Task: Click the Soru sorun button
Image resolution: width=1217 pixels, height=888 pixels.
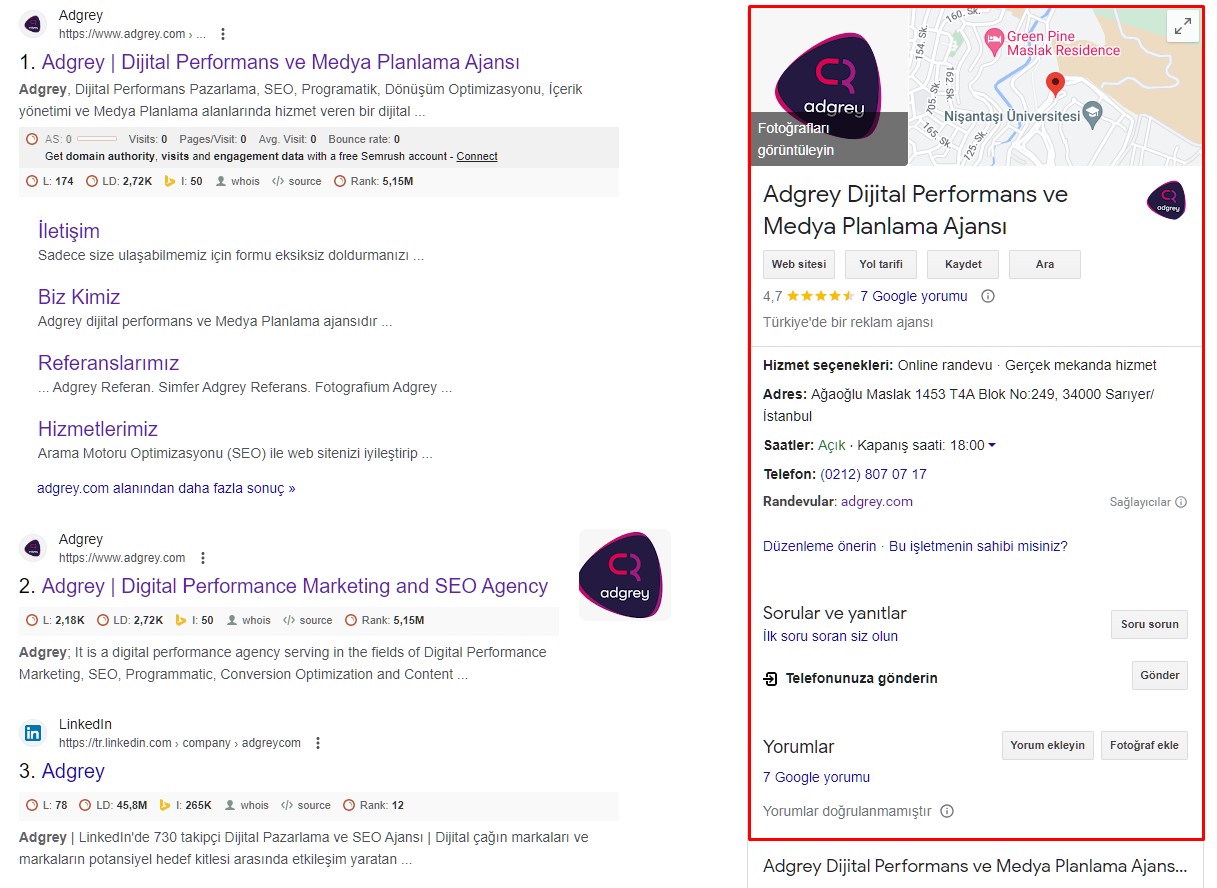Action: (1149, 624)
